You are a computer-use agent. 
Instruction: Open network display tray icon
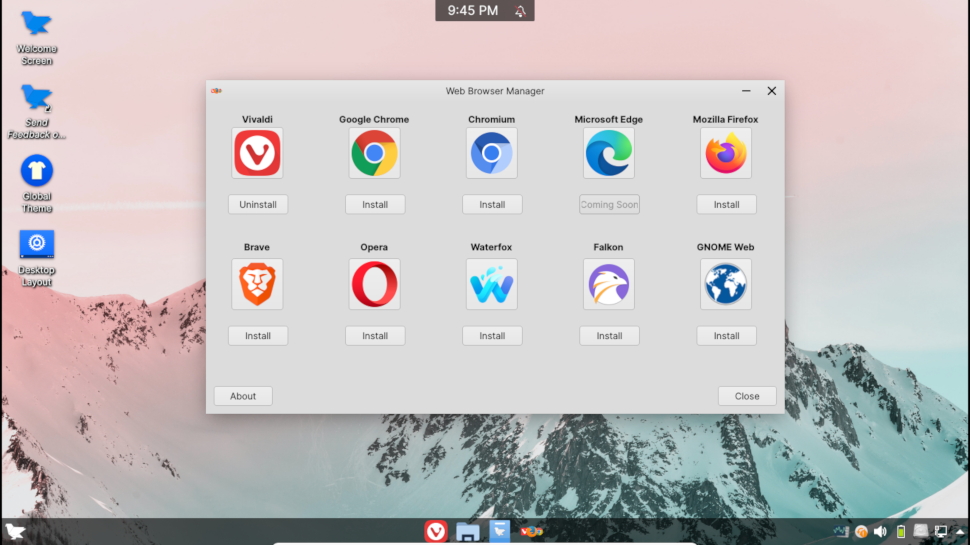[940, 531]
